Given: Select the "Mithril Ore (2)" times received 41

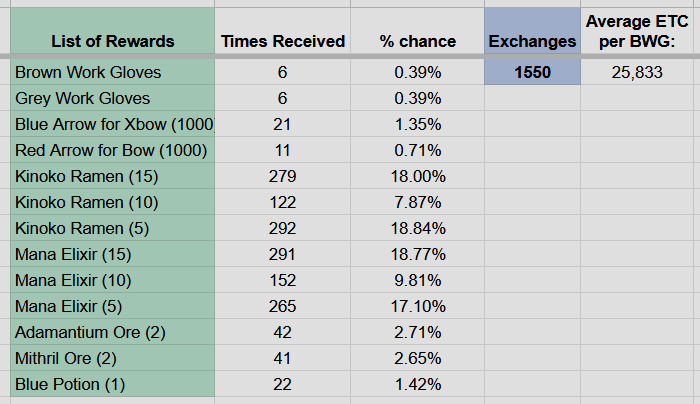Looking at the screenshot, I should (x=283, y=358).
